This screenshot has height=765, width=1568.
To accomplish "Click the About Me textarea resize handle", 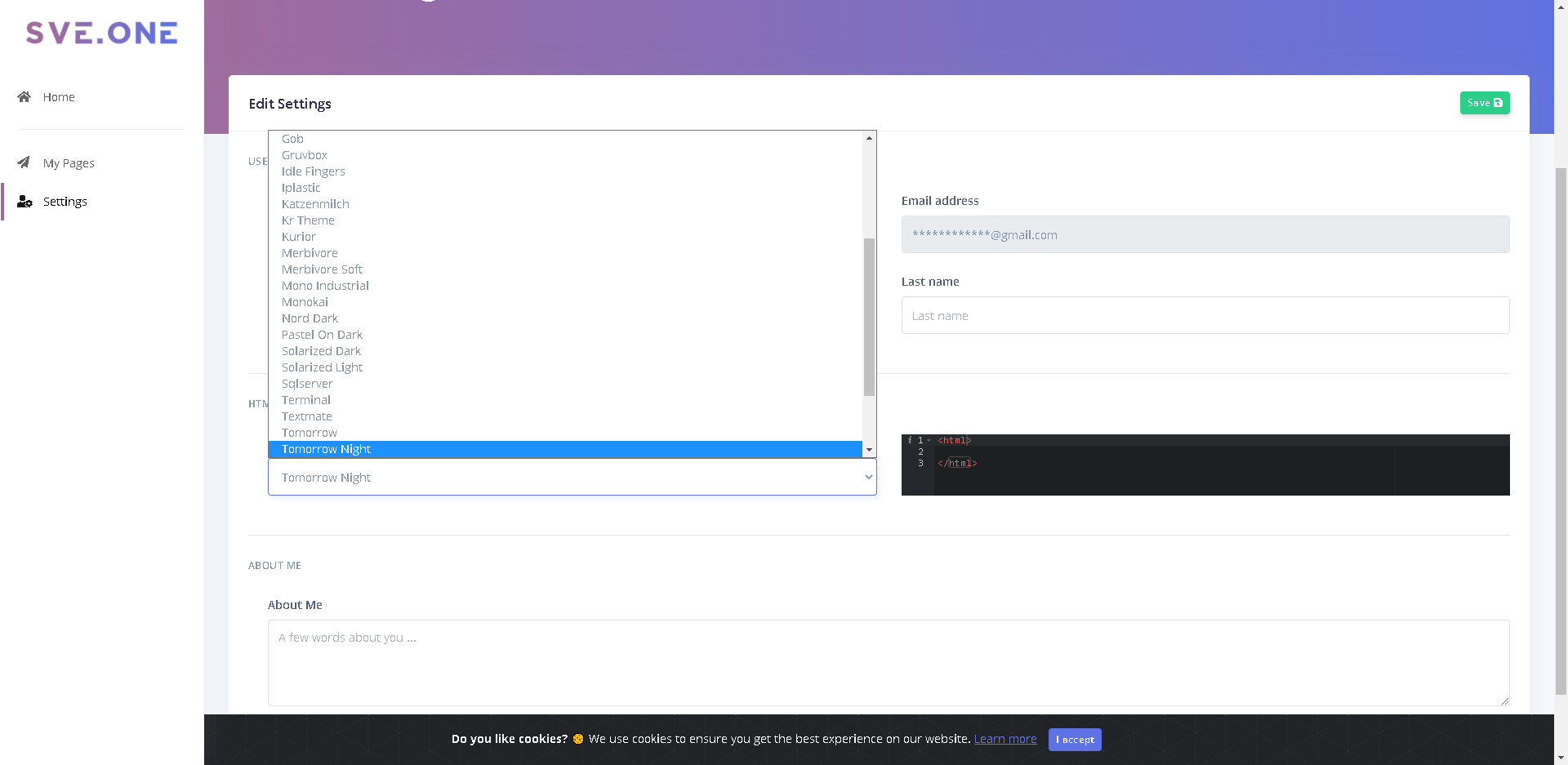I will tap(1504, 701).
